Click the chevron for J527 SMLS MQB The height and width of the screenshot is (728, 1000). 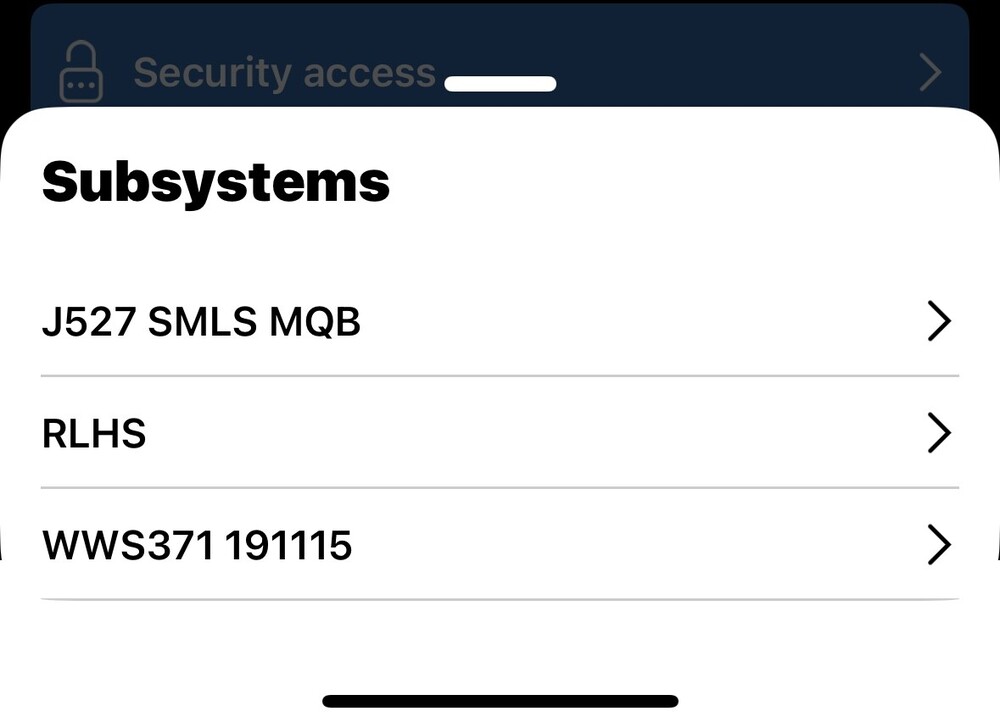click(x=938, y=322)
